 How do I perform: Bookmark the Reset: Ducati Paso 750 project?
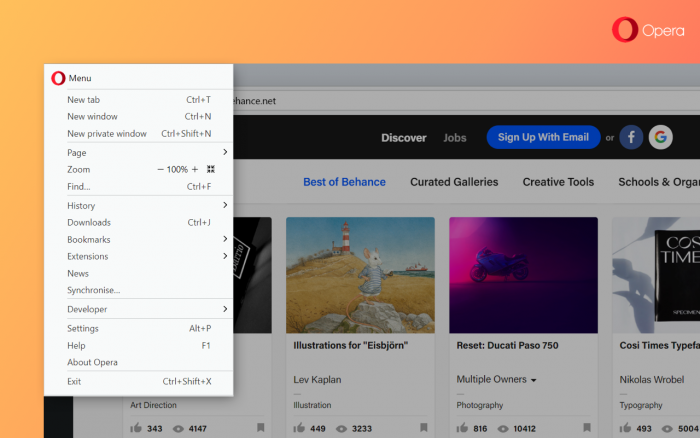pyautogui.click(x=586, y=428)
